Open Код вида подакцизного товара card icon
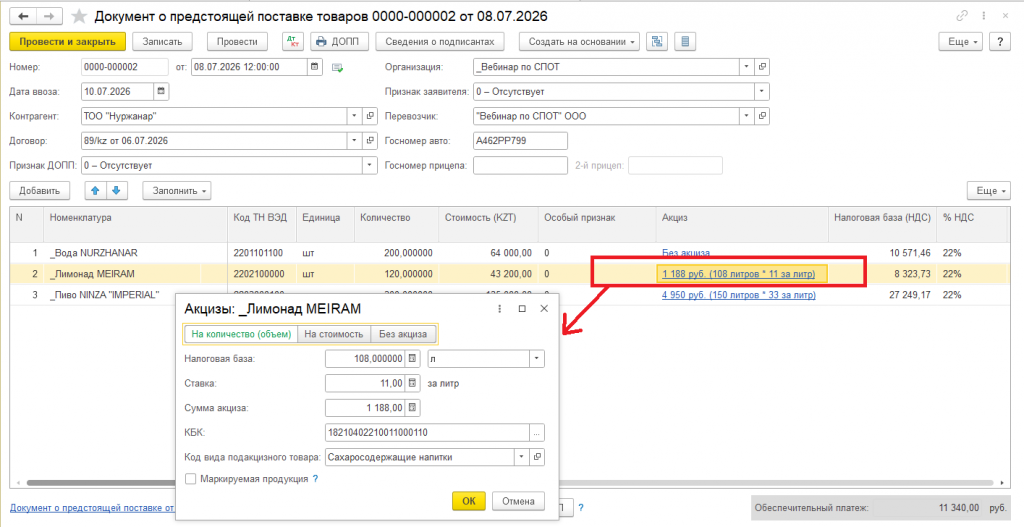Screen dimensions: 1024x527 [537, 457]
